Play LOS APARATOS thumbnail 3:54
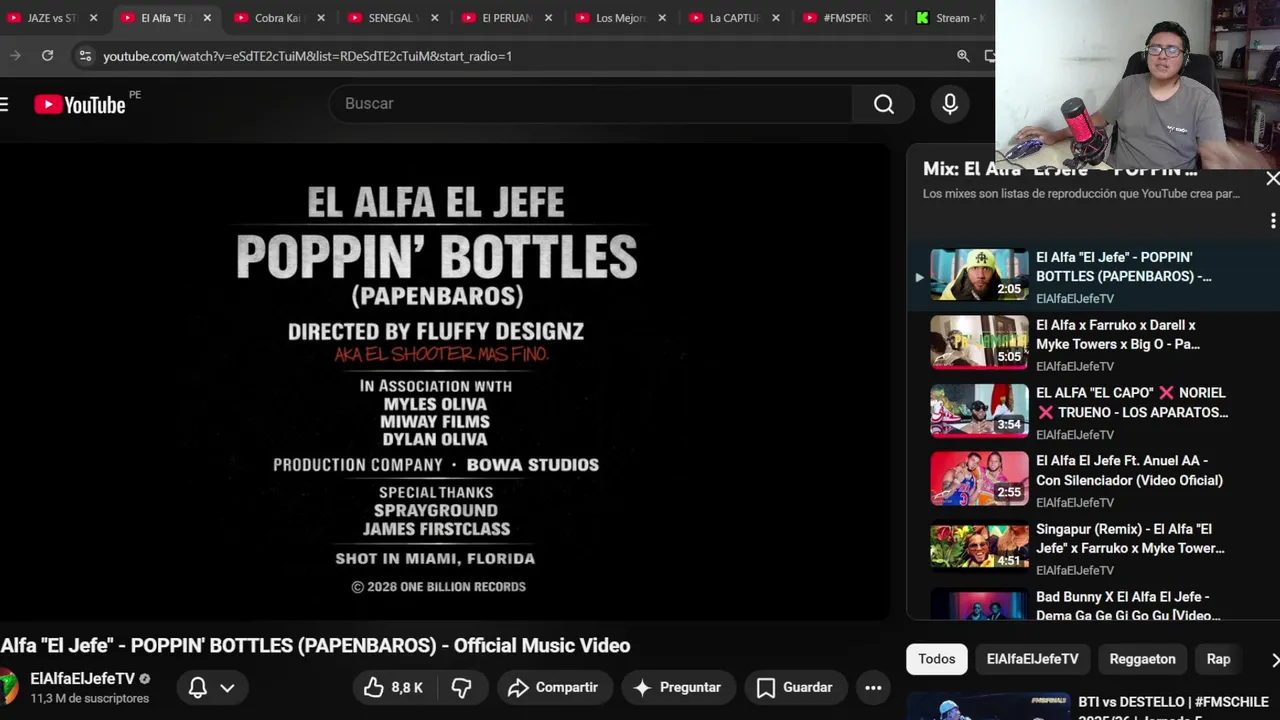1280x720 pixels. (979, 410)
